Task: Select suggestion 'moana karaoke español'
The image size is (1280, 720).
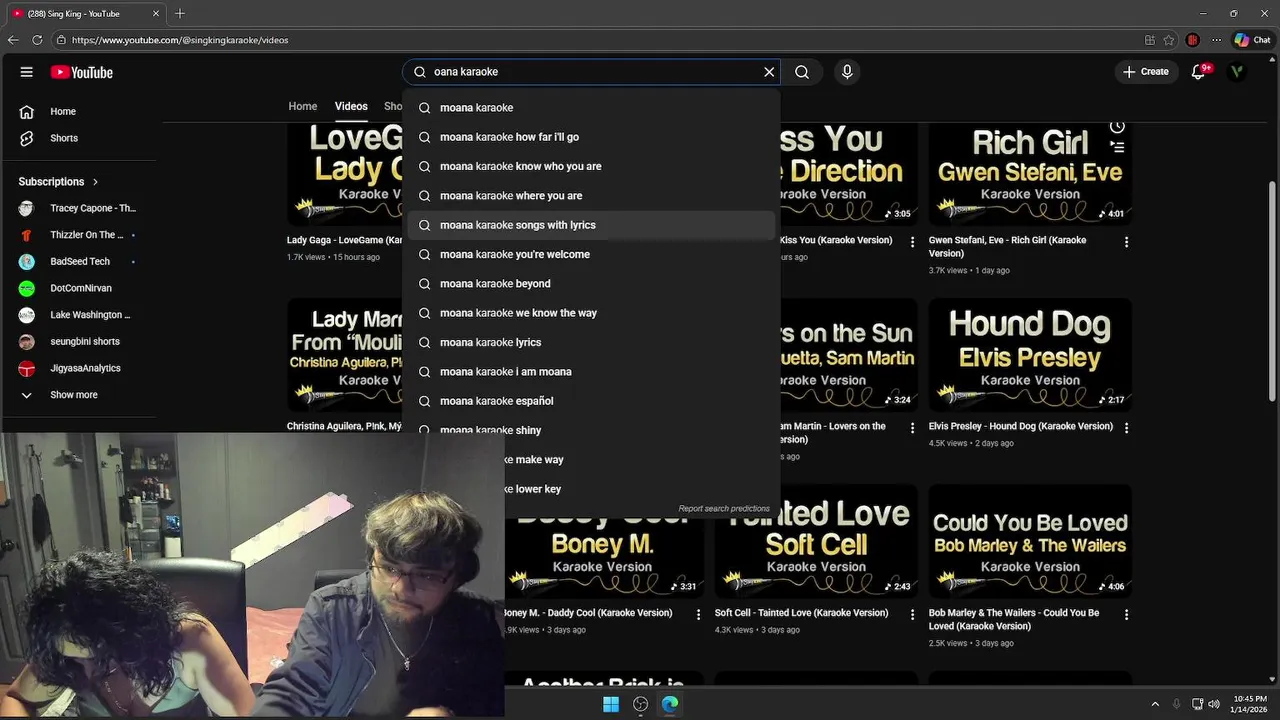Action: [x=591, y=401]
